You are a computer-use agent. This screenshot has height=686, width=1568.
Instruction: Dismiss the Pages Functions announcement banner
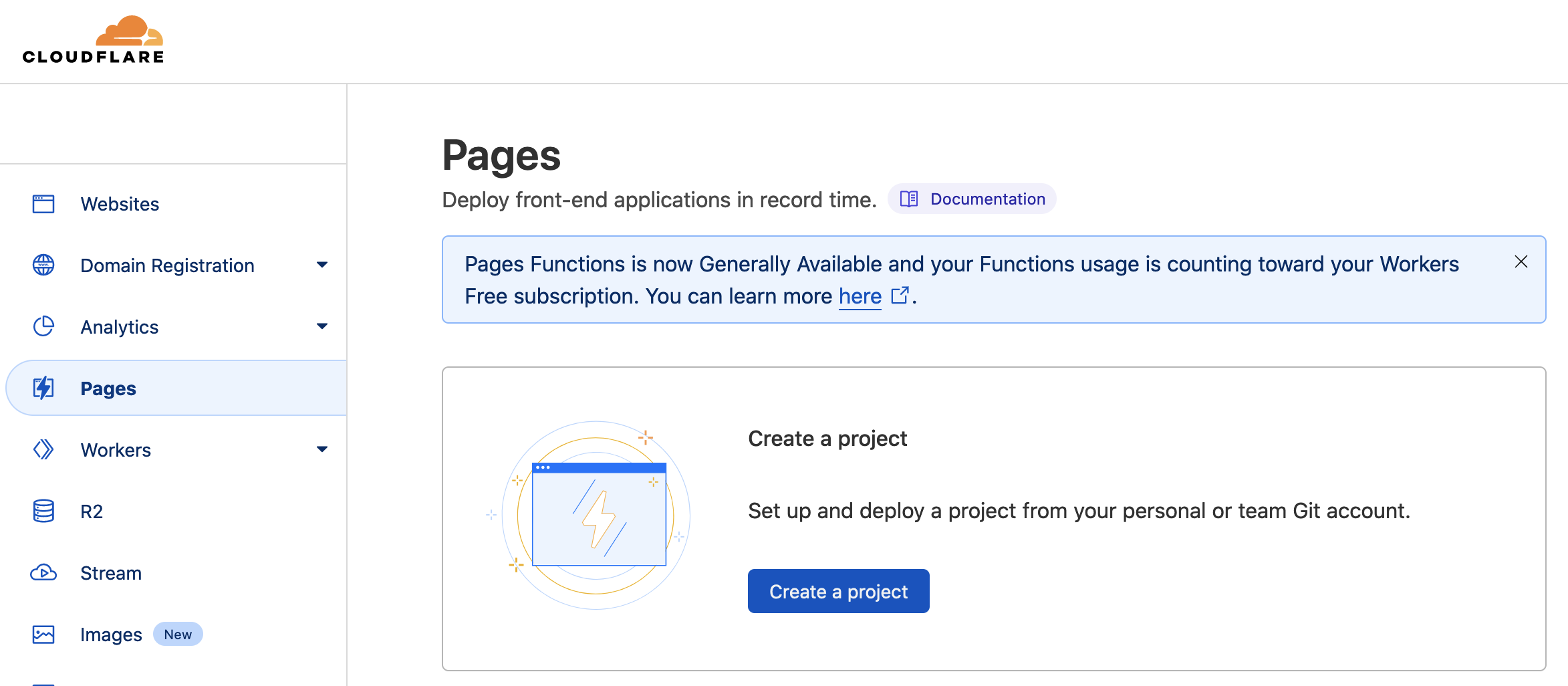[x=1521, y=262]
